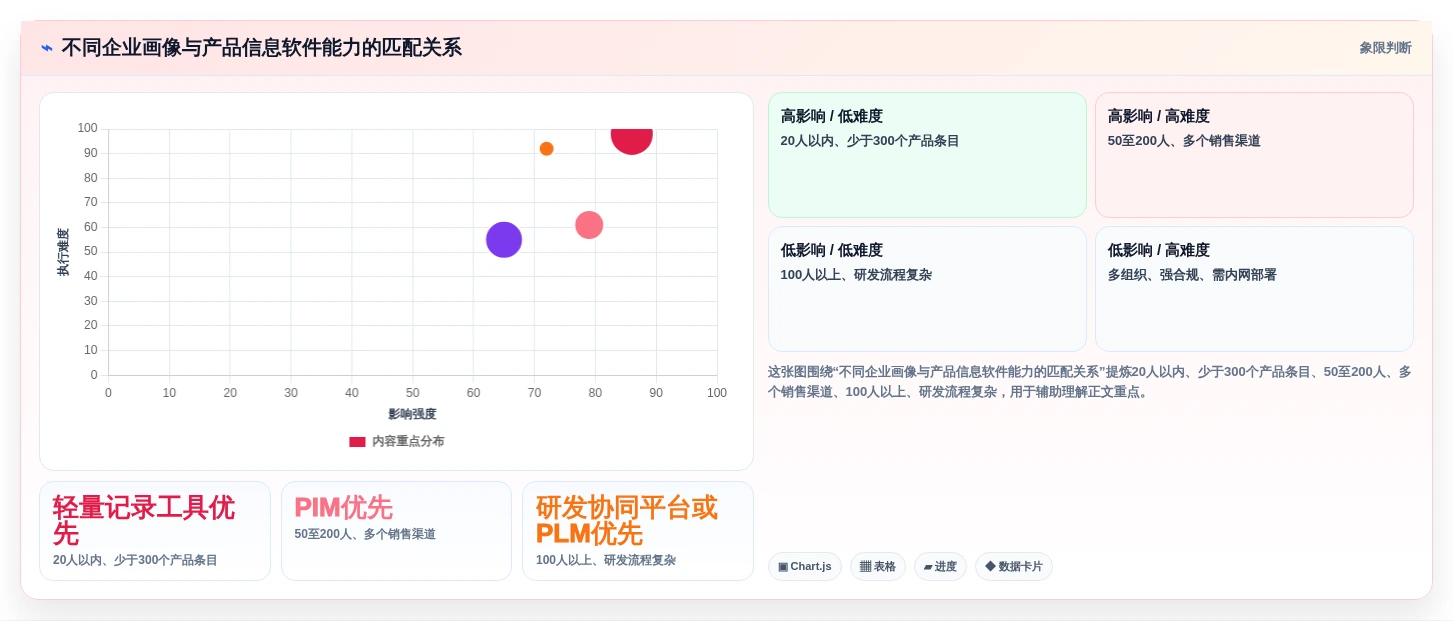1453x621 pixels.
Task: Click the title 不同企业画像与产品信息软件能力的匹配关系
Action: (261, 48)
